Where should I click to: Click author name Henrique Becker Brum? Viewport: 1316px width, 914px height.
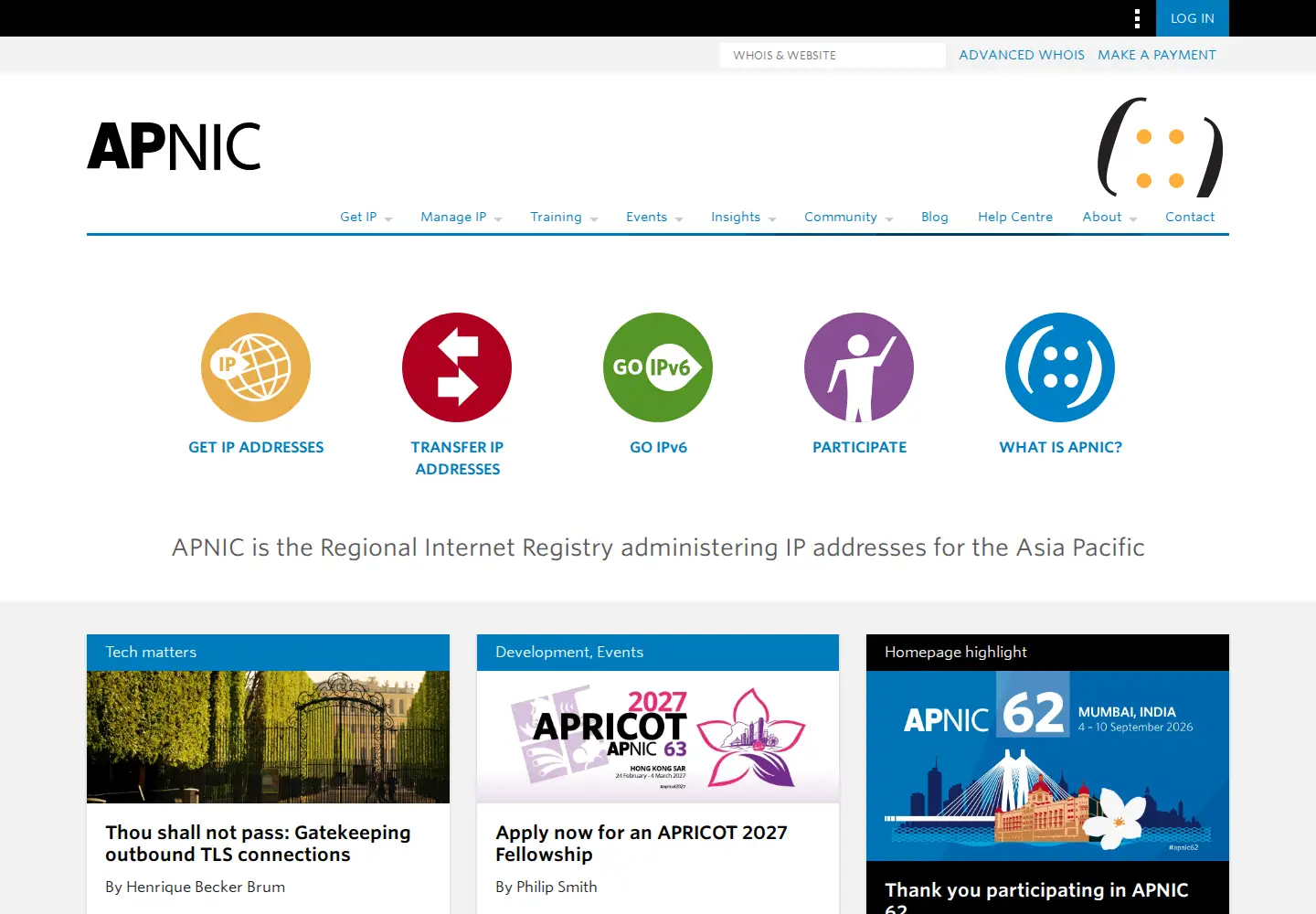coord(206,887)
